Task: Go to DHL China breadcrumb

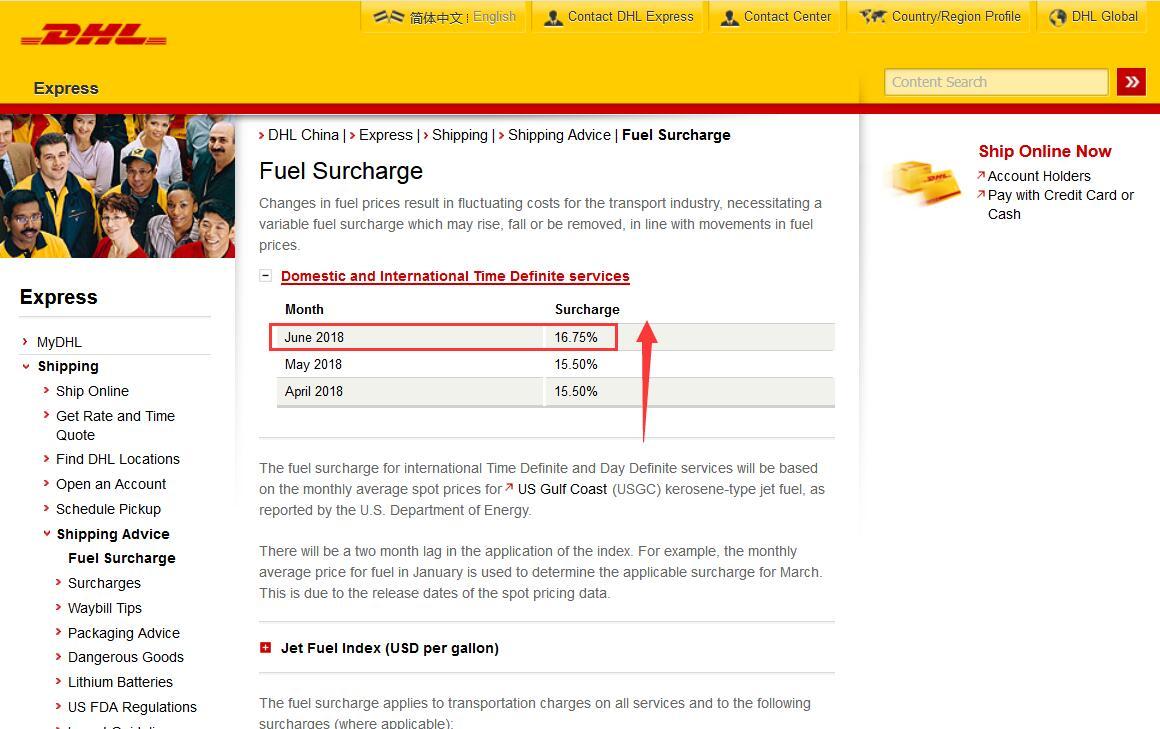Action: [x=303, y=135]
